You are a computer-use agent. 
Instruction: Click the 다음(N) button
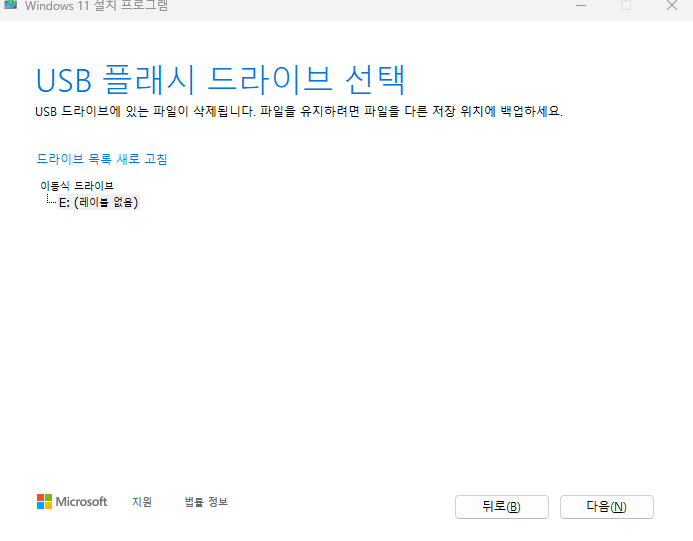[606, 507]
